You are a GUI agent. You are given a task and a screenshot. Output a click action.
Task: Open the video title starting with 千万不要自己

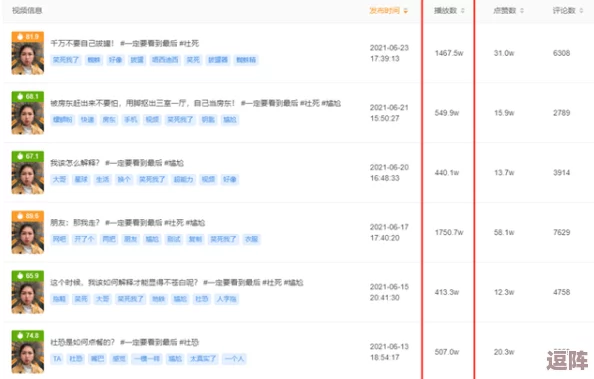[x=125, y=44]
